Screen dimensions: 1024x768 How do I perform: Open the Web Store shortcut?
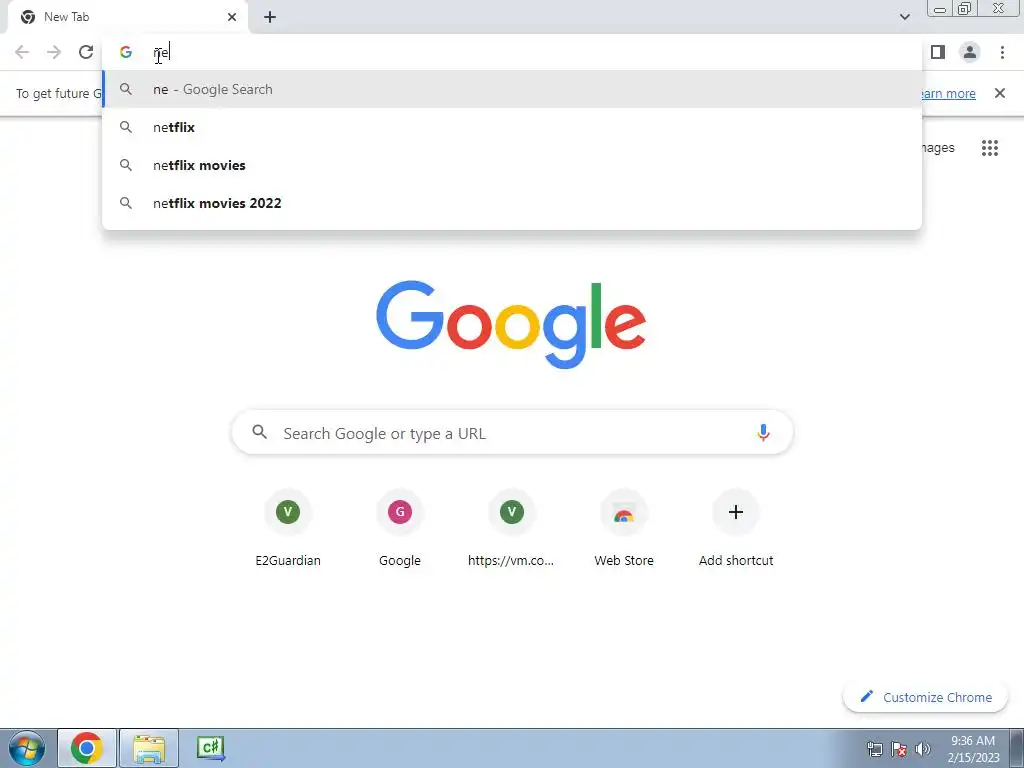coord(624,529)
